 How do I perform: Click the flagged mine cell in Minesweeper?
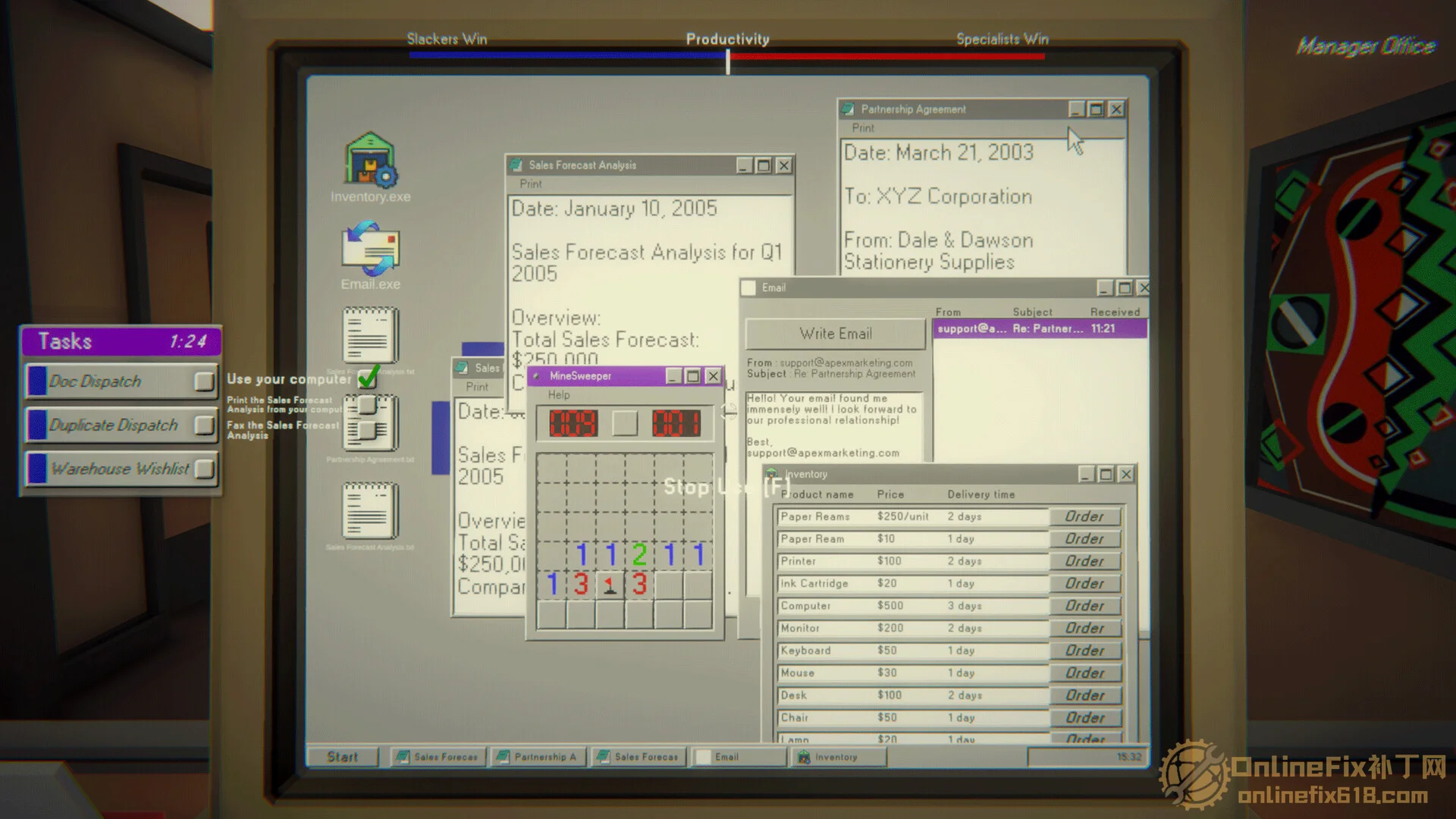[610, 585]
